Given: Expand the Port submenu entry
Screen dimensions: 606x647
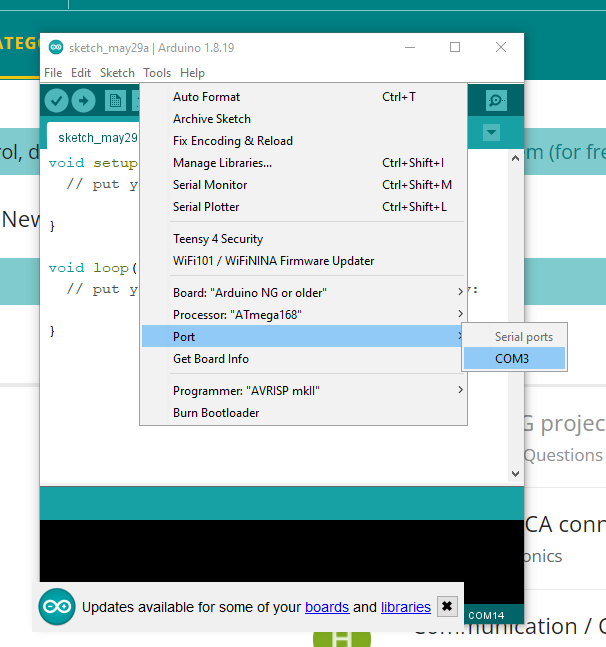Looking at the screenshot, I should (303, 337).
